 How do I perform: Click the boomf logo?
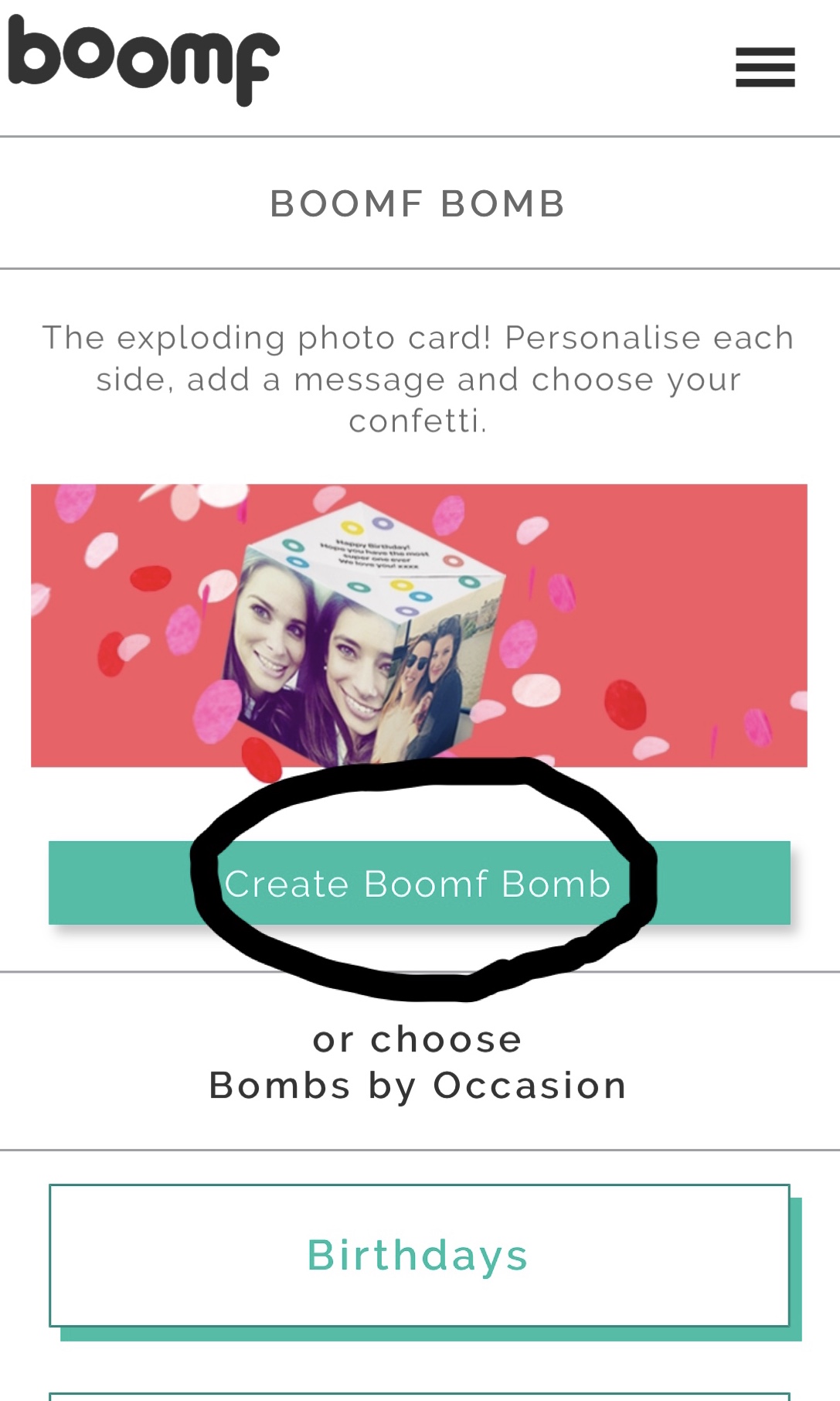click(x=143, y=60)
